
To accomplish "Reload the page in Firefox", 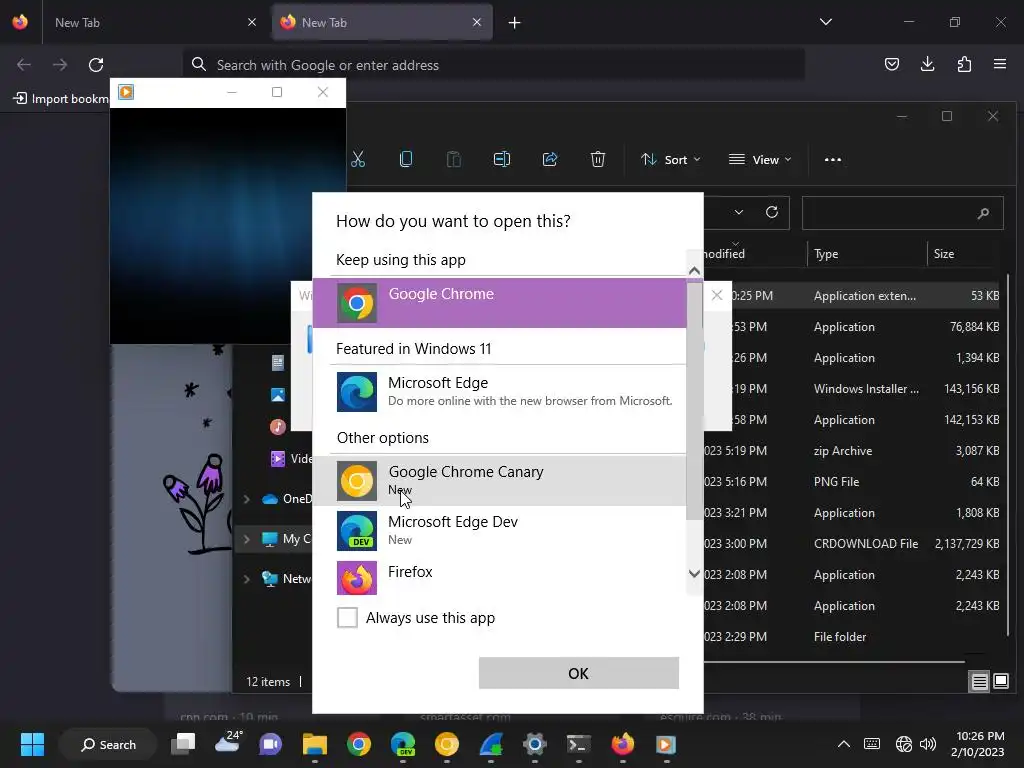I will pos(96,65).
